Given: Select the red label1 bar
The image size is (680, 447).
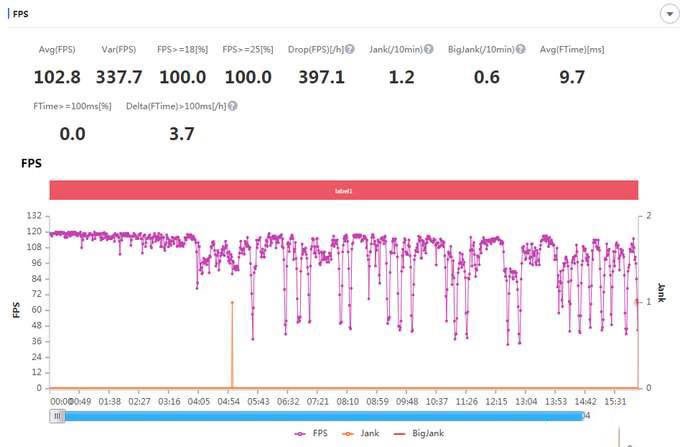Looking at the screenshot, I should point(344,190).
